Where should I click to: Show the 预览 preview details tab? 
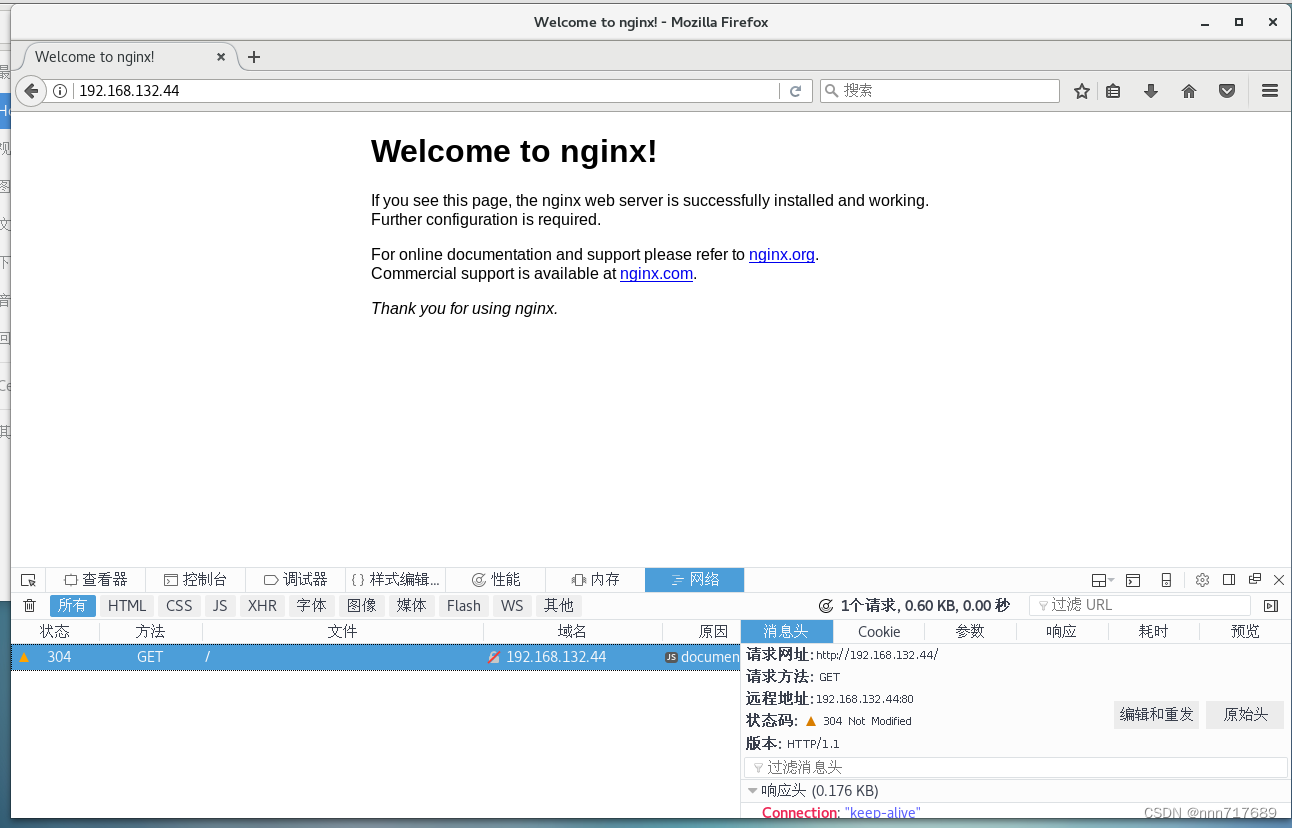click(1246, 632)
